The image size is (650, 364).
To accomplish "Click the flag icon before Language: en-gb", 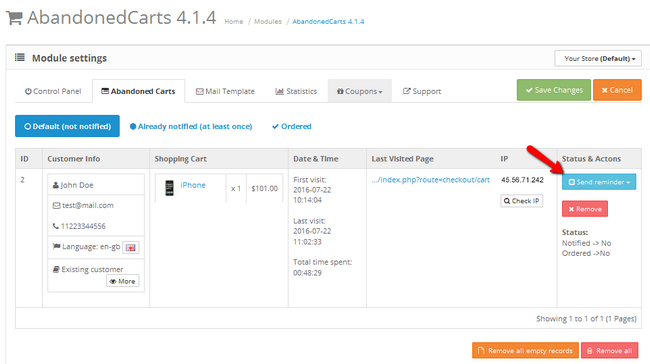I will click(x=57, y=247).
